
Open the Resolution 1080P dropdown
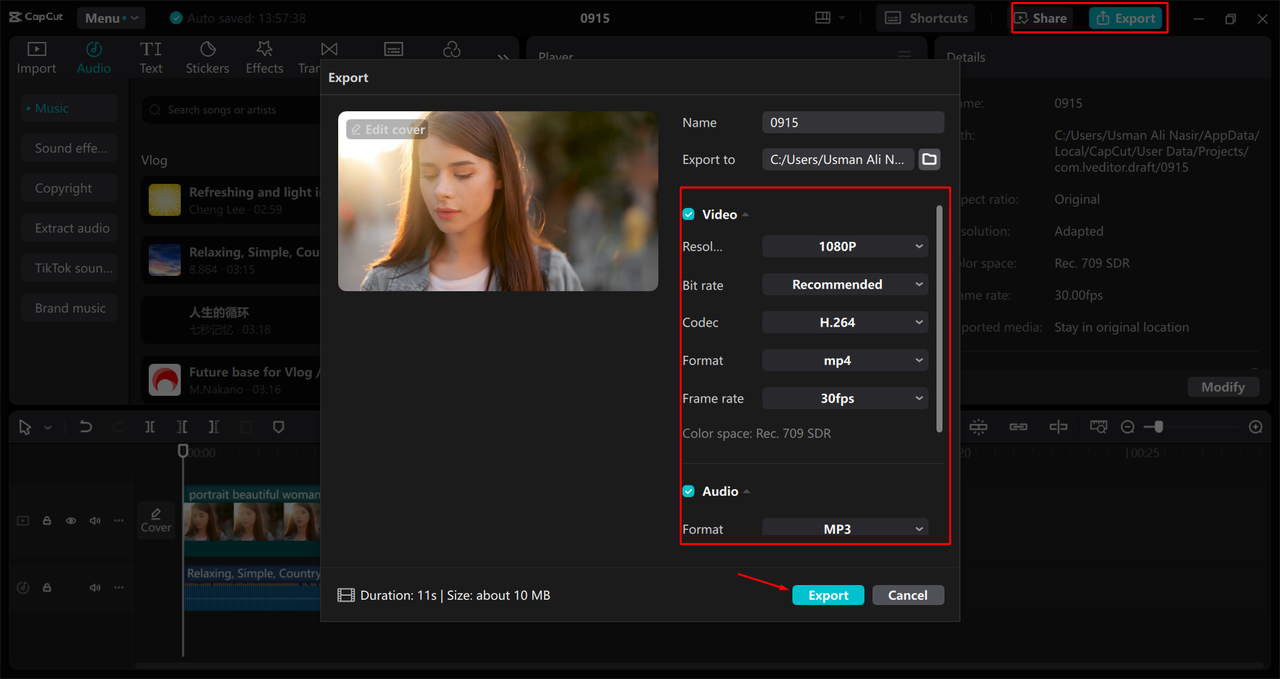845,246
